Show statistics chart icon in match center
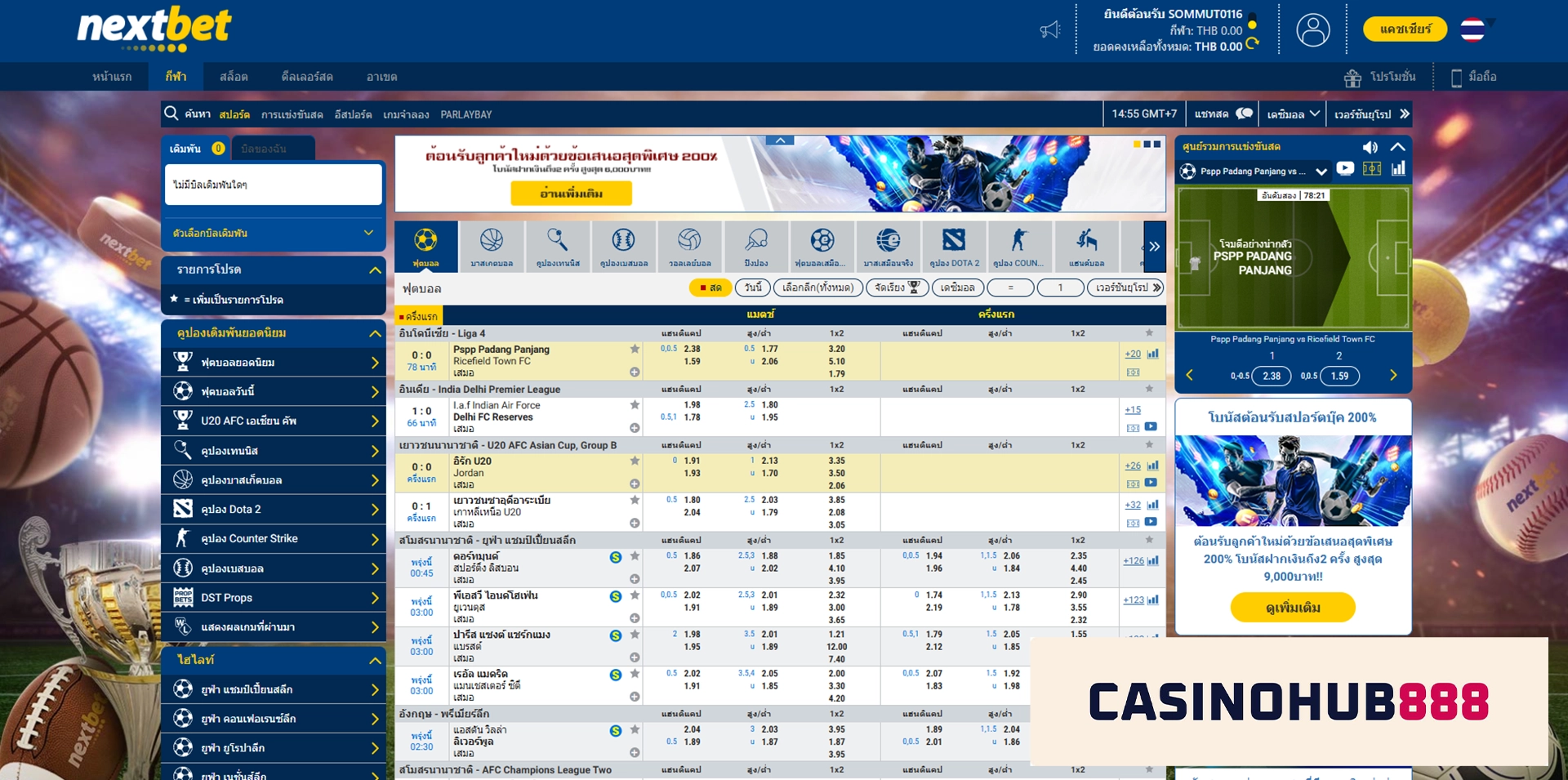 coord(1399,169)
